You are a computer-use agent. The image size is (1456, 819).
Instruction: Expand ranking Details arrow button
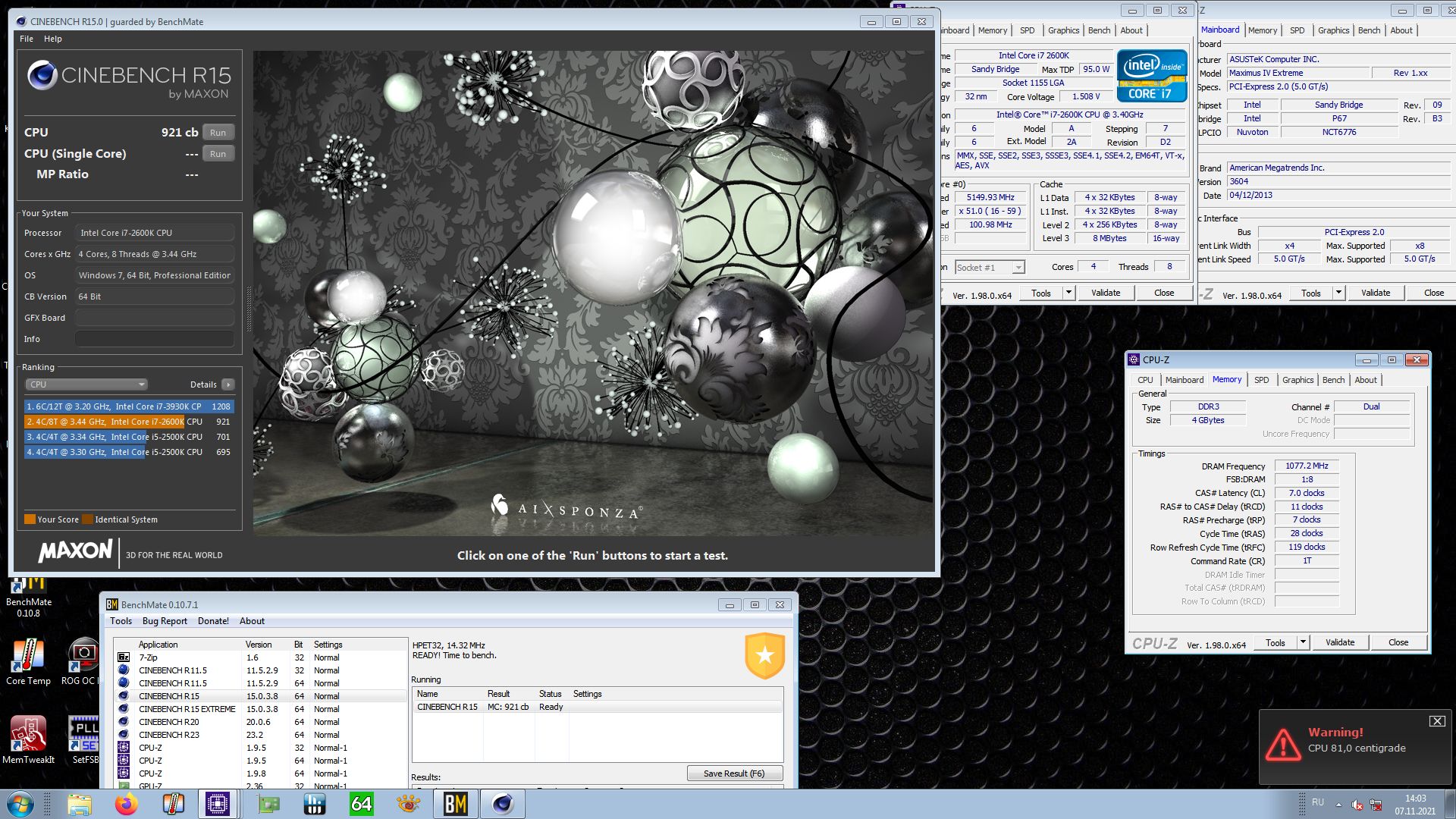click(228, 384)
